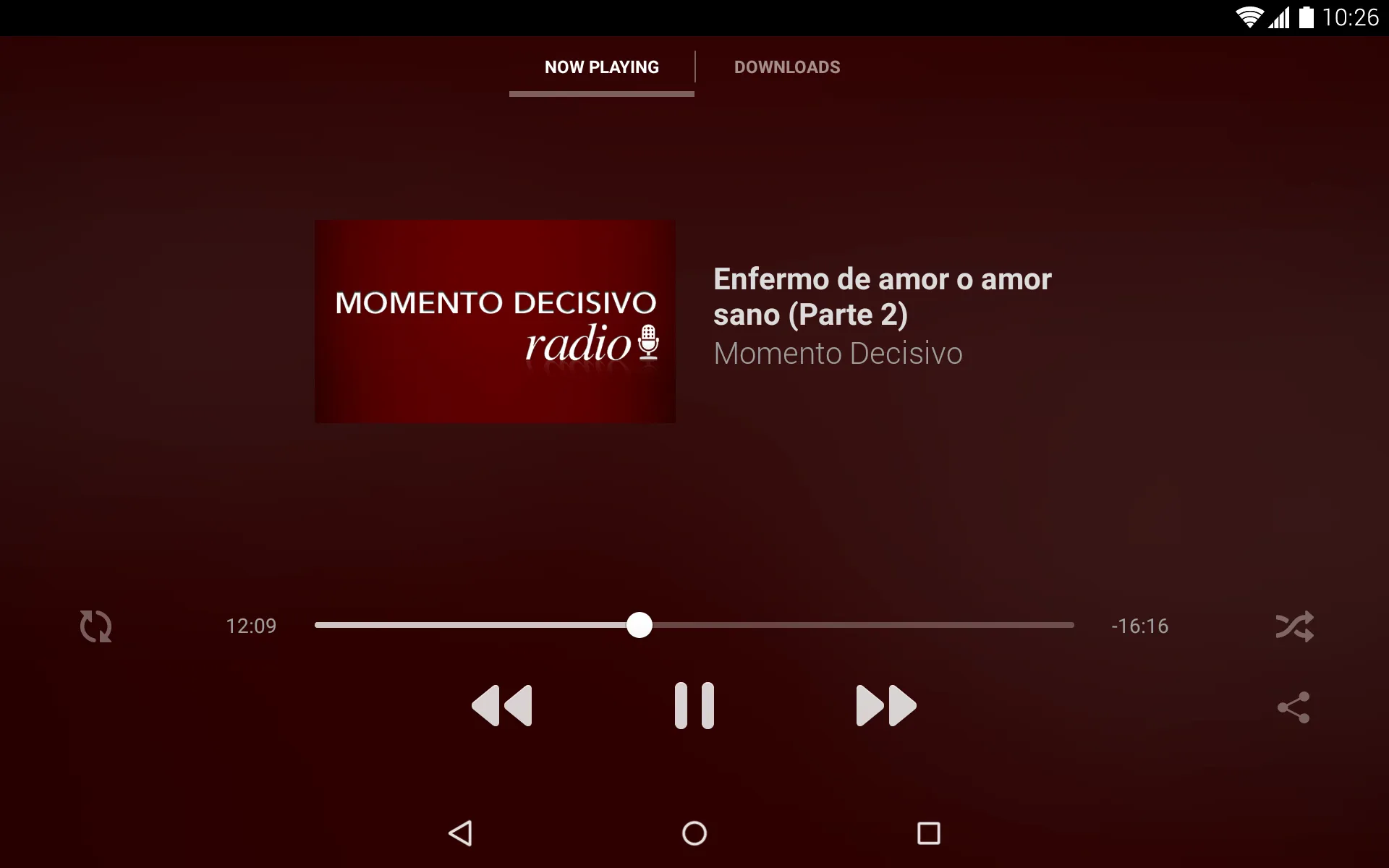Viewport: 1389px width, 868px height.
Task: Drag the playback progress slider
Action: 640,625
